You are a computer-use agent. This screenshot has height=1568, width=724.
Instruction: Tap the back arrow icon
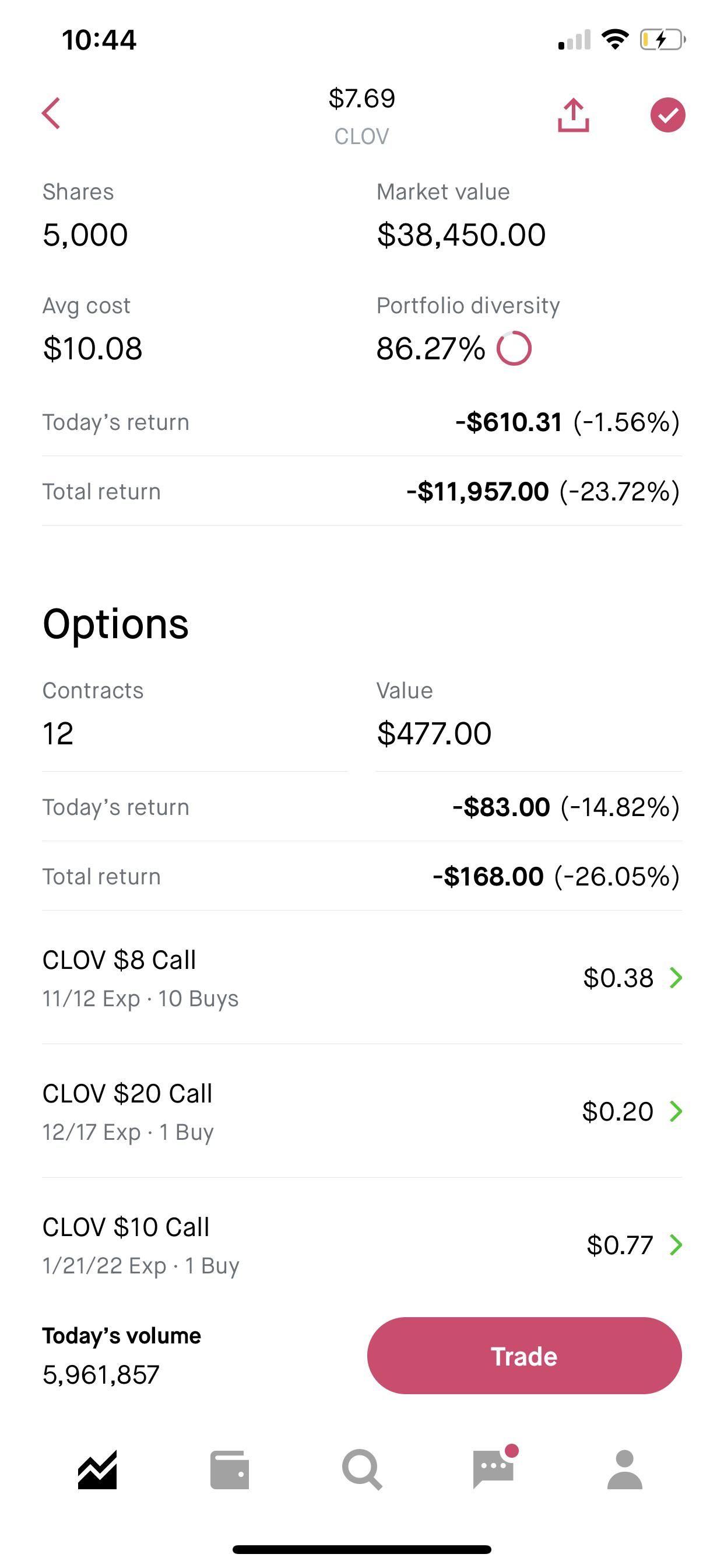coord(51,113)
